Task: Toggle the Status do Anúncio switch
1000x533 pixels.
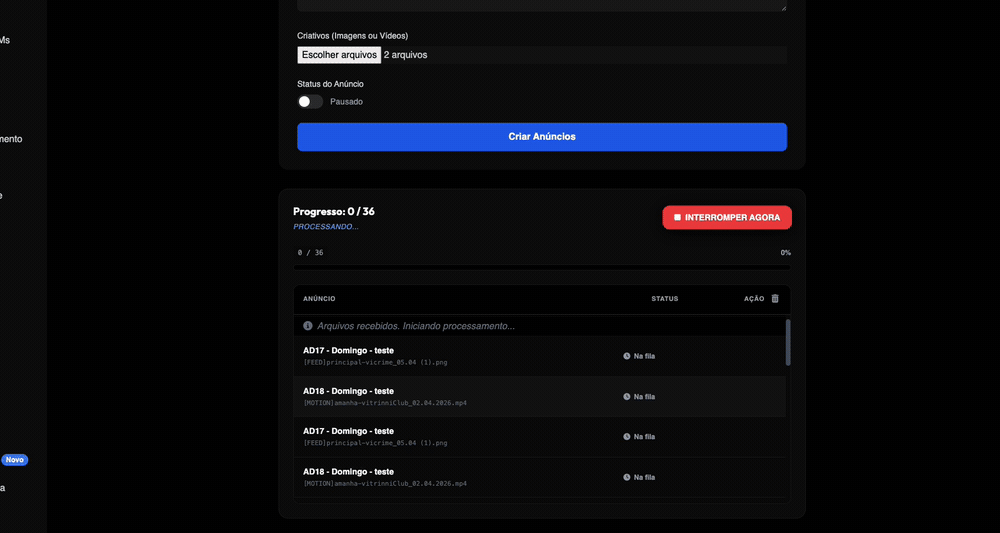Action: point(310,101)
